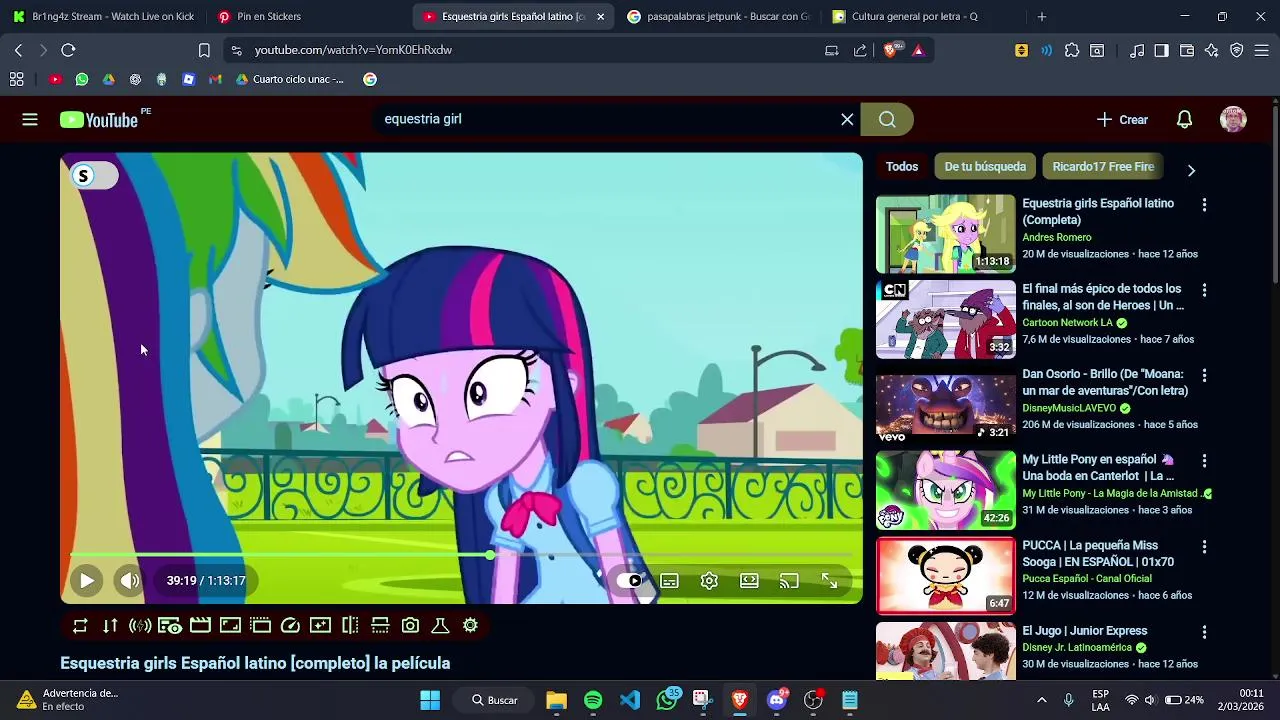Open options for El Jugo Junior Express
Viewport: 1280px width, 720px height.
coord(1204,632)
